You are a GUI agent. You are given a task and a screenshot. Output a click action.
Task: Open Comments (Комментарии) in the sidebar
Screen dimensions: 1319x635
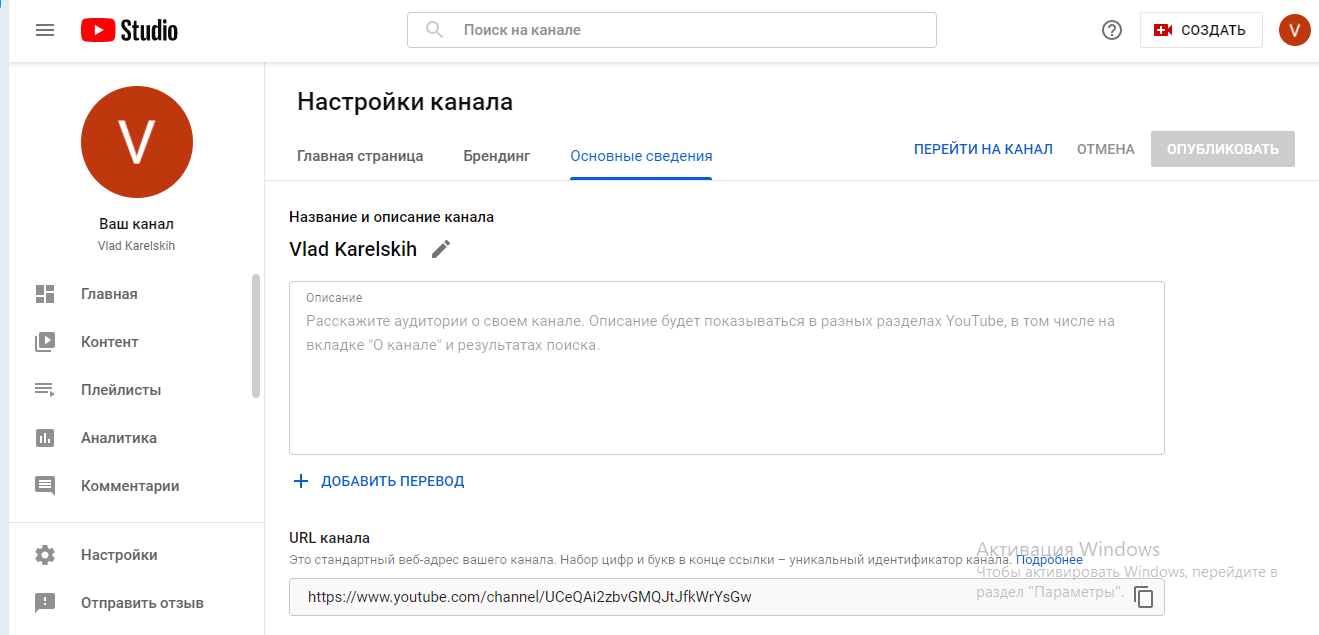[130, 486]
